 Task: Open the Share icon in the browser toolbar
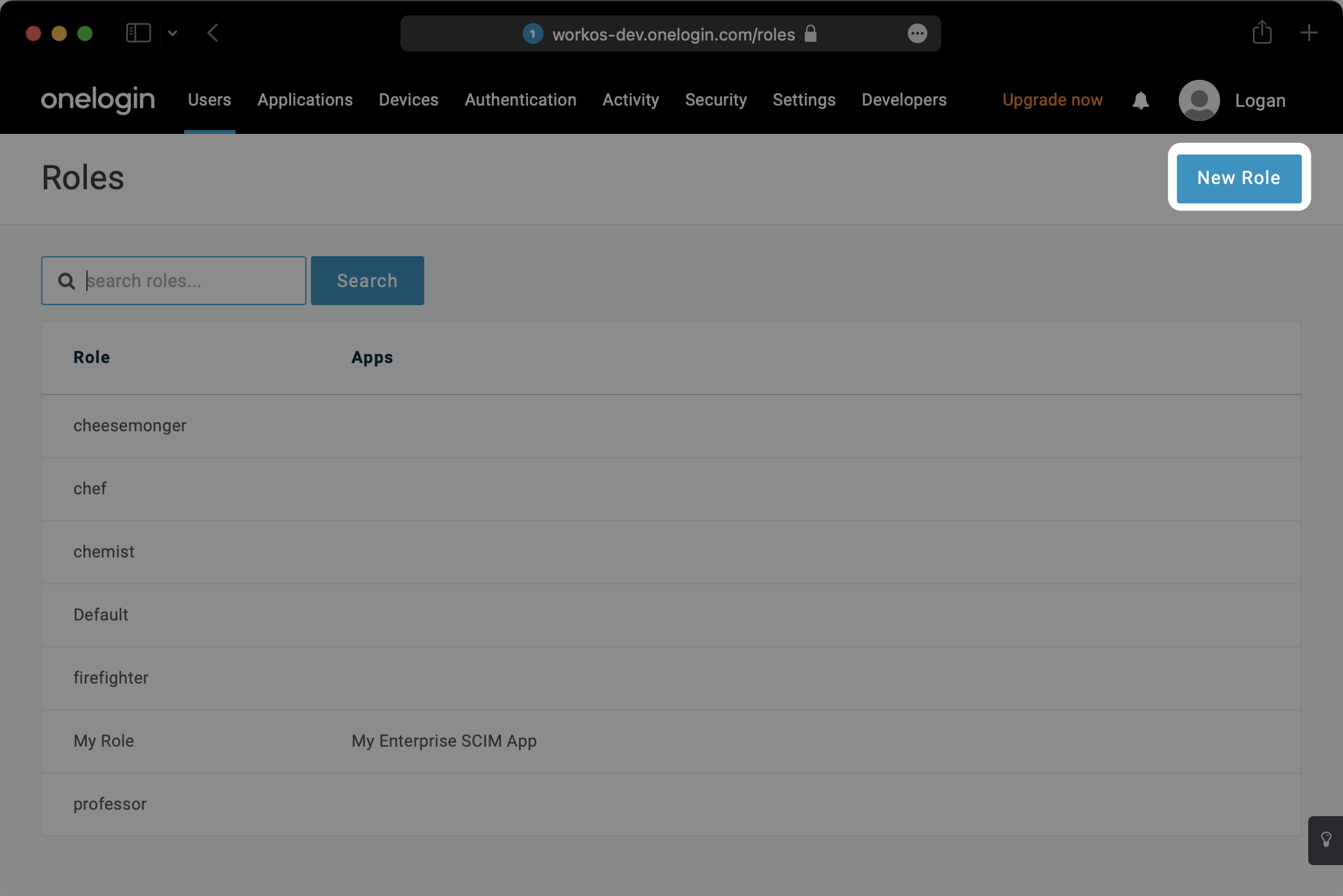(1263, 33)
